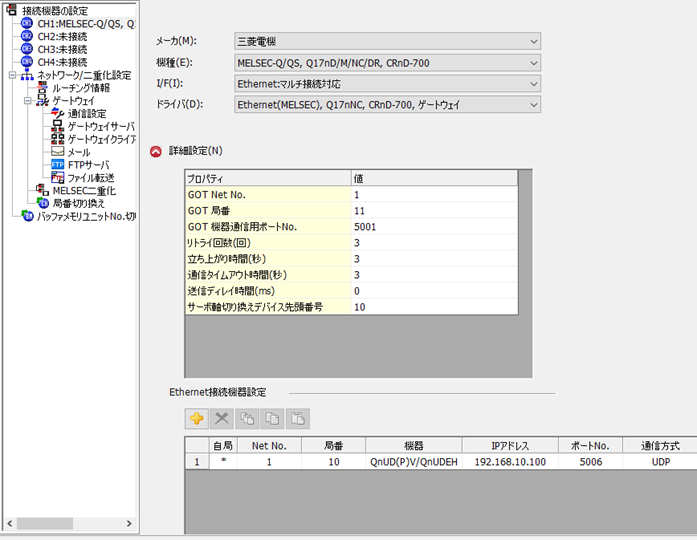Select the CH1 MELSEC-Q/QS channel icon
The width and height of the screenshot is (697, 540).
click(27, 23)
